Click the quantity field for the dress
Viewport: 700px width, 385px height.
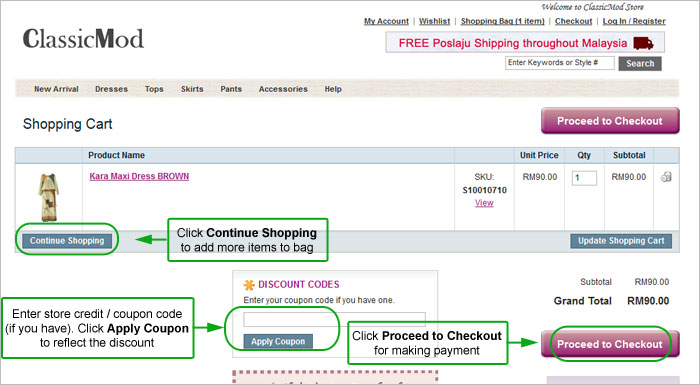(584, 178)
